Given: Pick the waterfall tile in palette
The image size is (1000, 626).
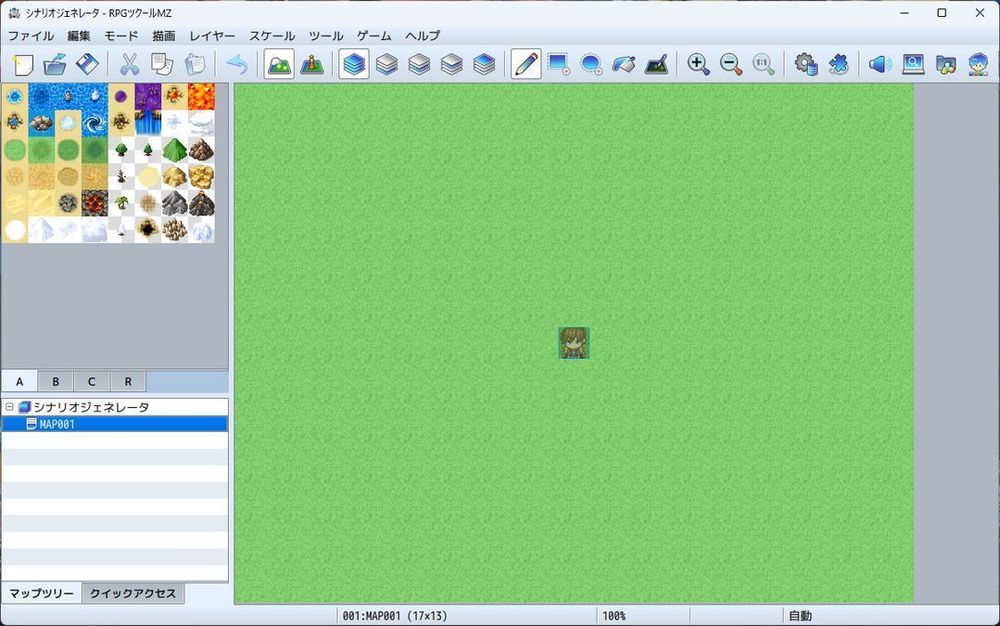Looking at the screenshot, I should coord(148,123).
